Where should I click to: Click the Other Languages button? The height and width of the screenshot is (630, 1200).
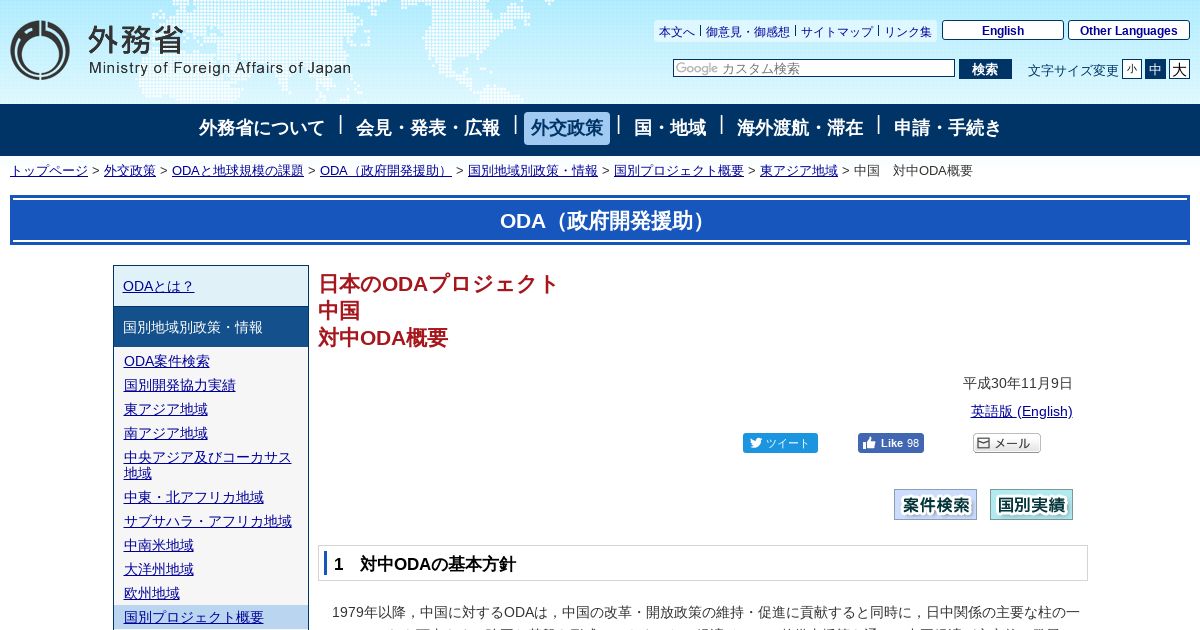pos(1129,30)
